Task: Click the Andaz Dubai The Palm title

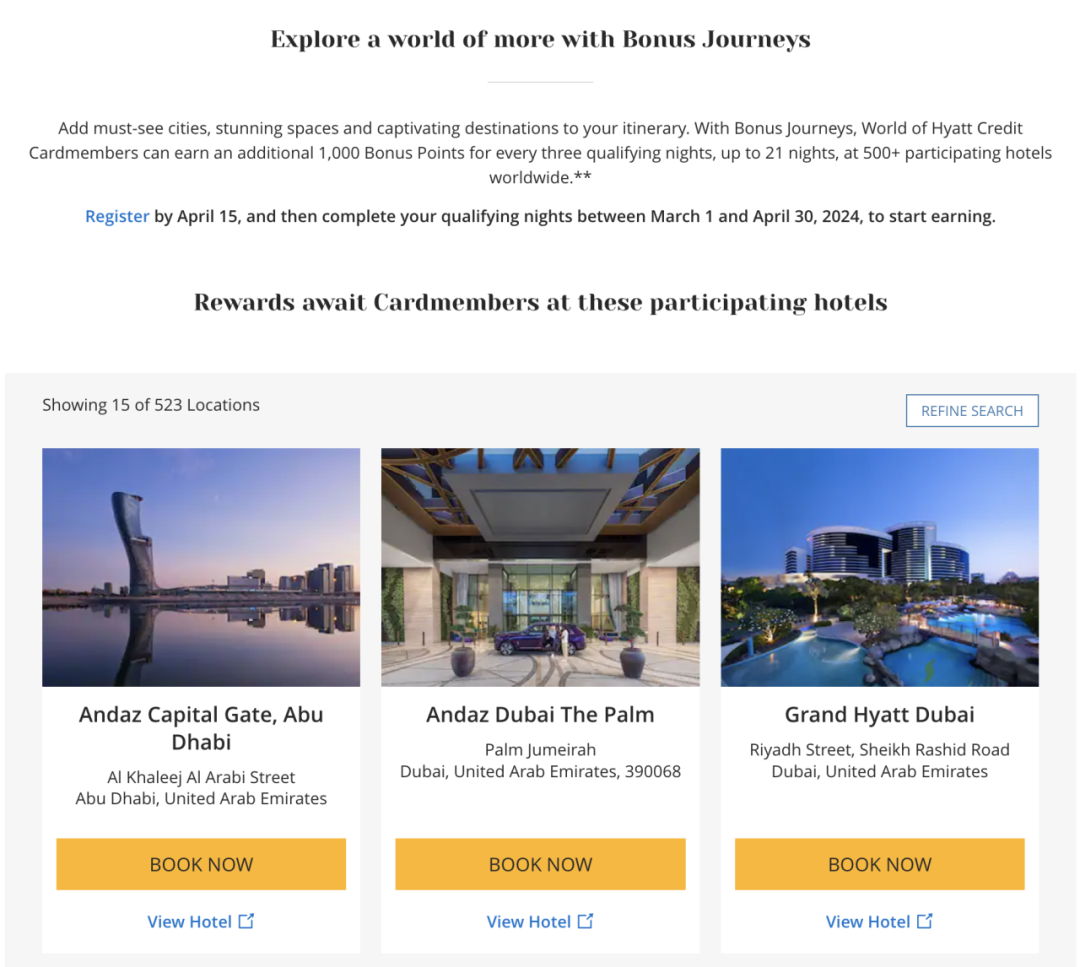Action: click(540, 715)
